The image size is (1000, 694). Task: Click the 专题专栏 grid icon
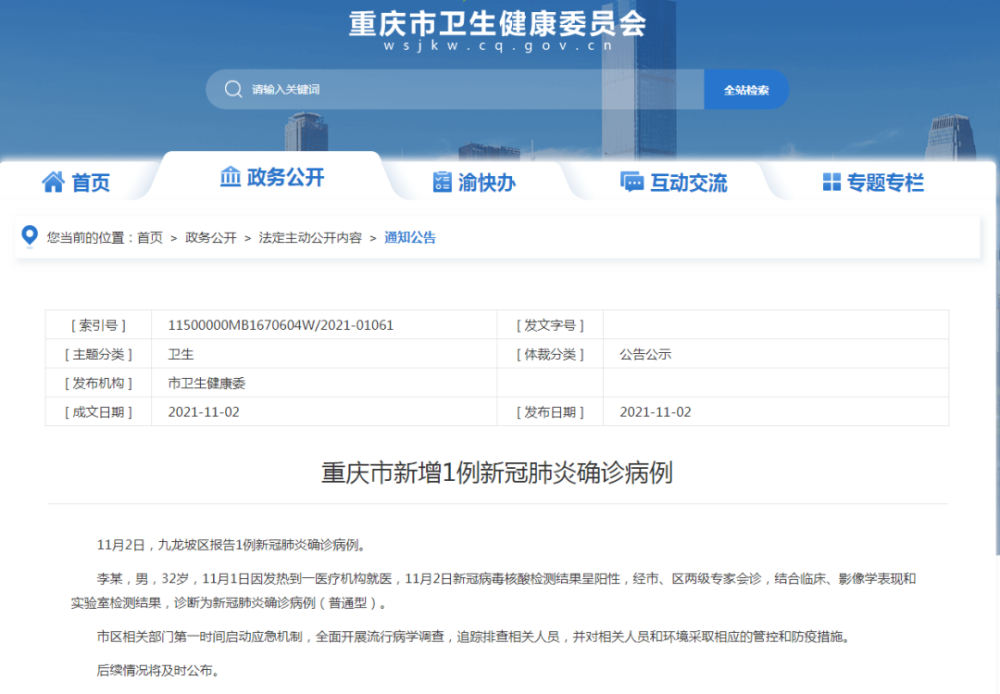tap(832, 182)
